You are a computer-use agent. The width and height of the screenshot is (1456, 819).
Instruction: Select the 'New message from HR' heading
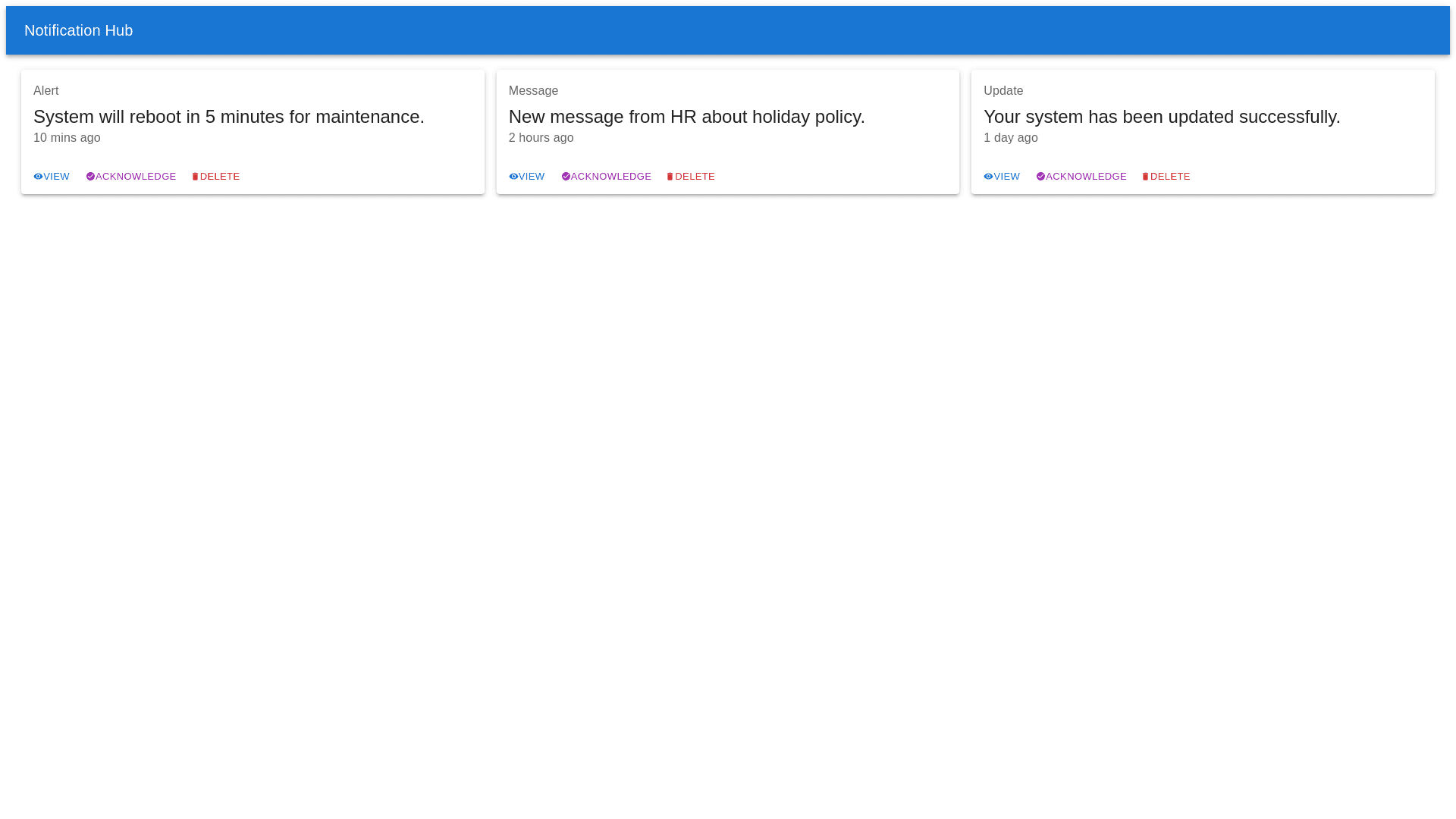point(686,117)
